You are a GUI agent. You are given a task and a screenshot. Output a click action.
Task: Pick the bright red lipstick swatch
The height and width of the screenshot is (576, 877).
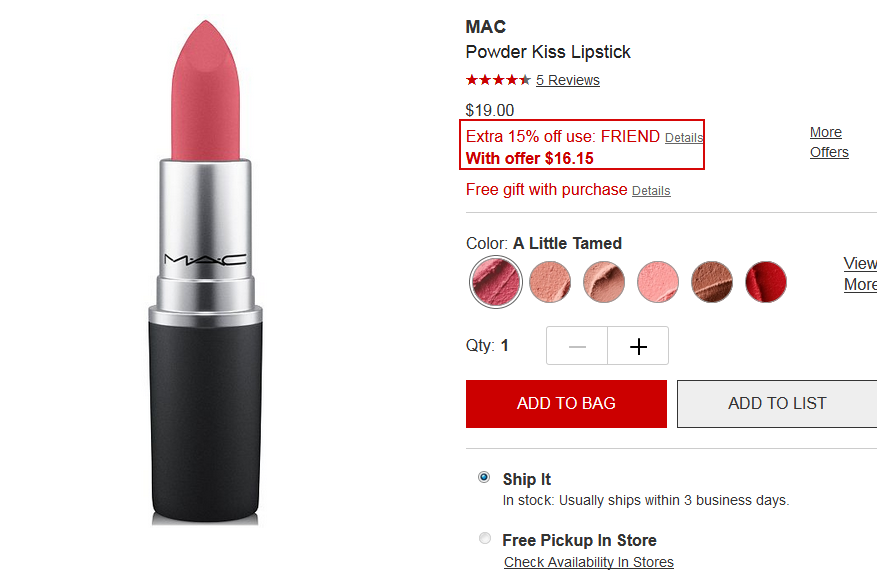pos(766,282)
